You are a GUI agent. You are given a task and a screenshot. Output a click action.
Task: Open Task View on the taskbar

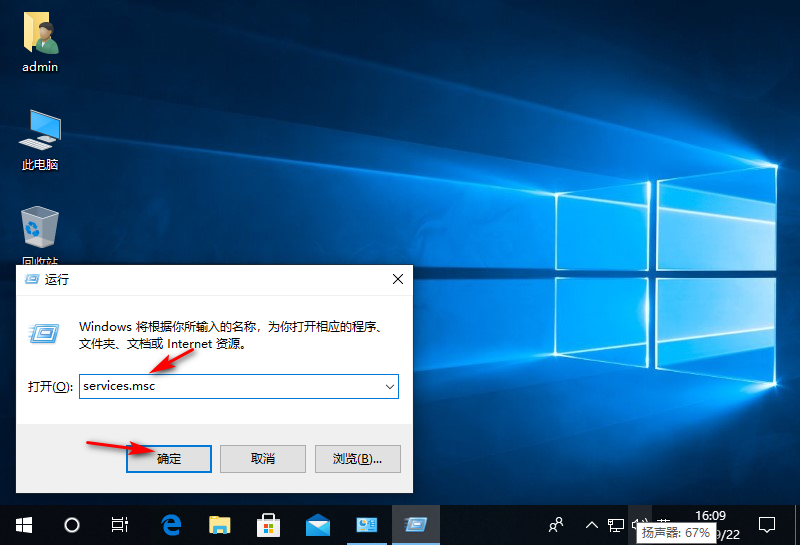pyautogui.click(x=120, y=524)
